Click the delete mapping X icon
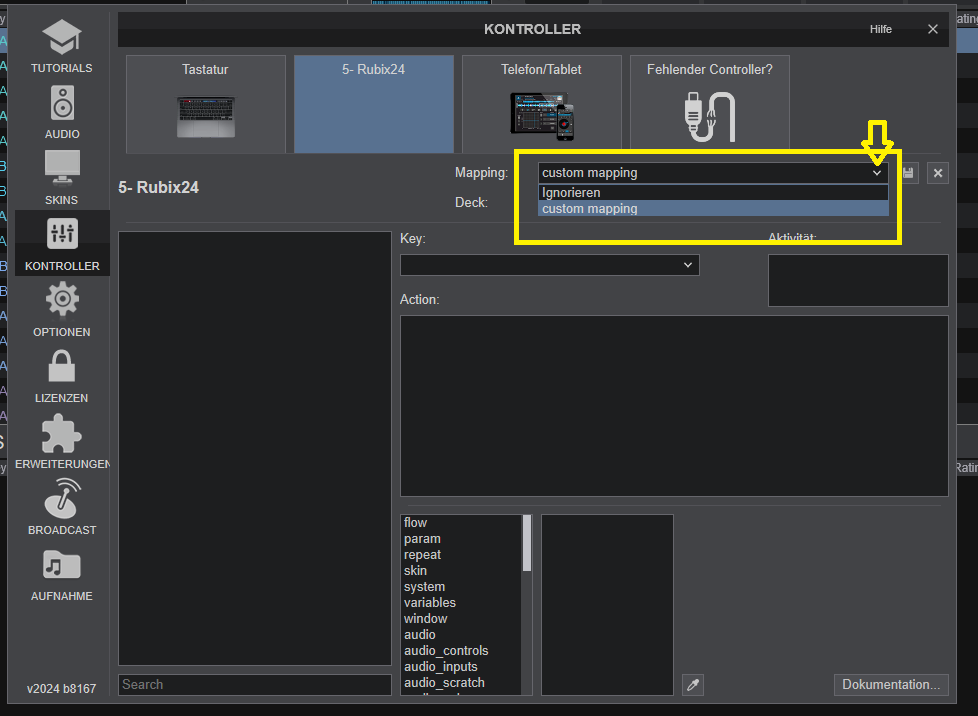Screen dimensions: 978x716 tap(937, 173)
